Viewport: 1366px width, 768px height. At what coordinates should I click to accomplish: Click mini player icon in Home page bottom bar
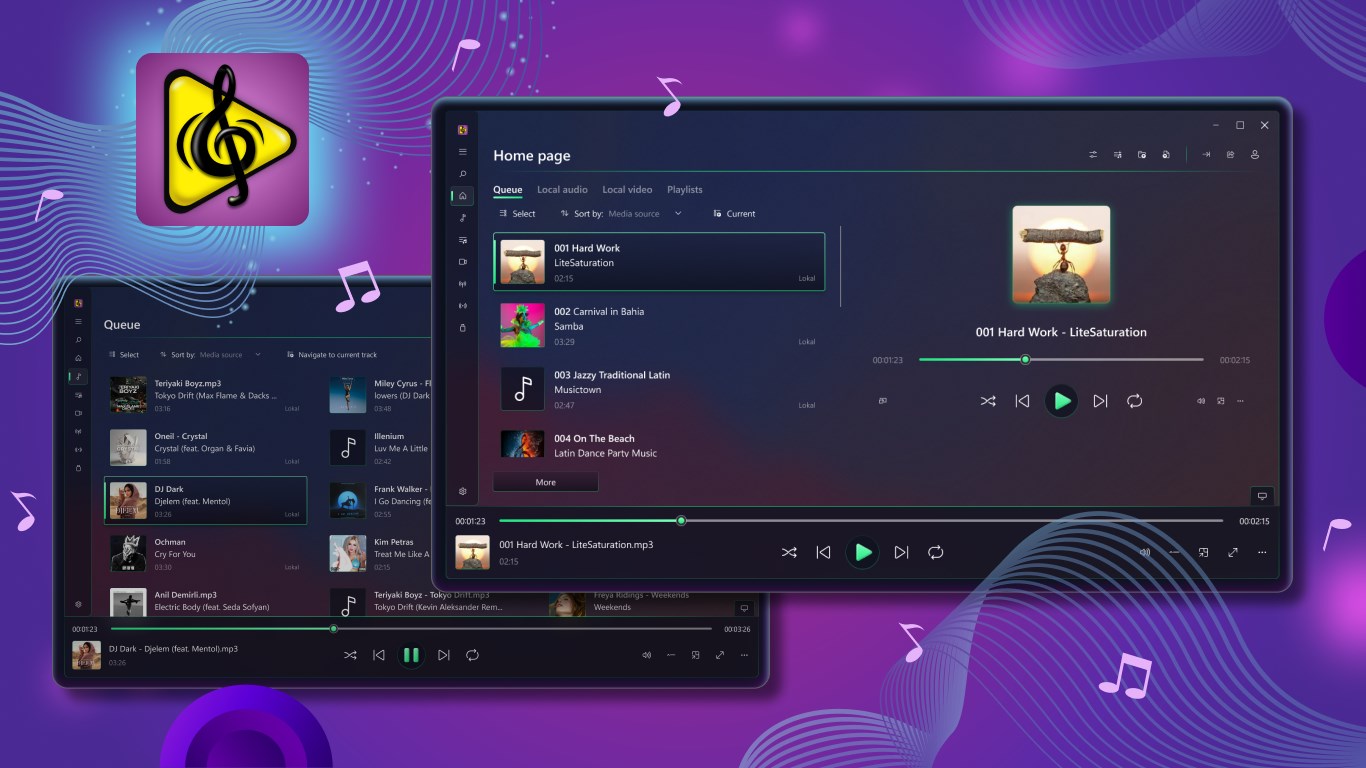click(x=1203, y=552)
